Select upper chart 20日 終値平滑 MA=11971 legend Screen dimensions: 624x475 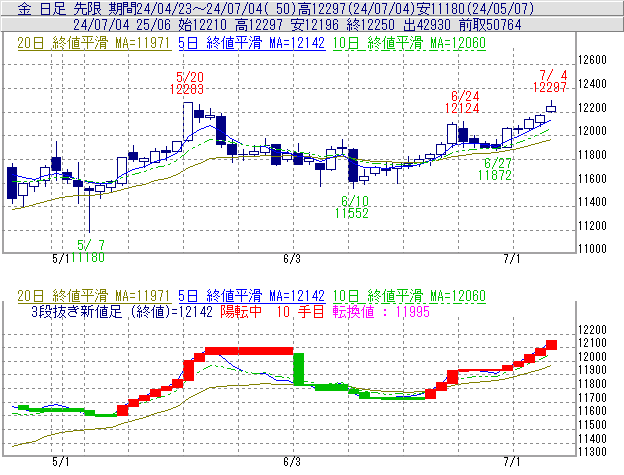(94, 43)
